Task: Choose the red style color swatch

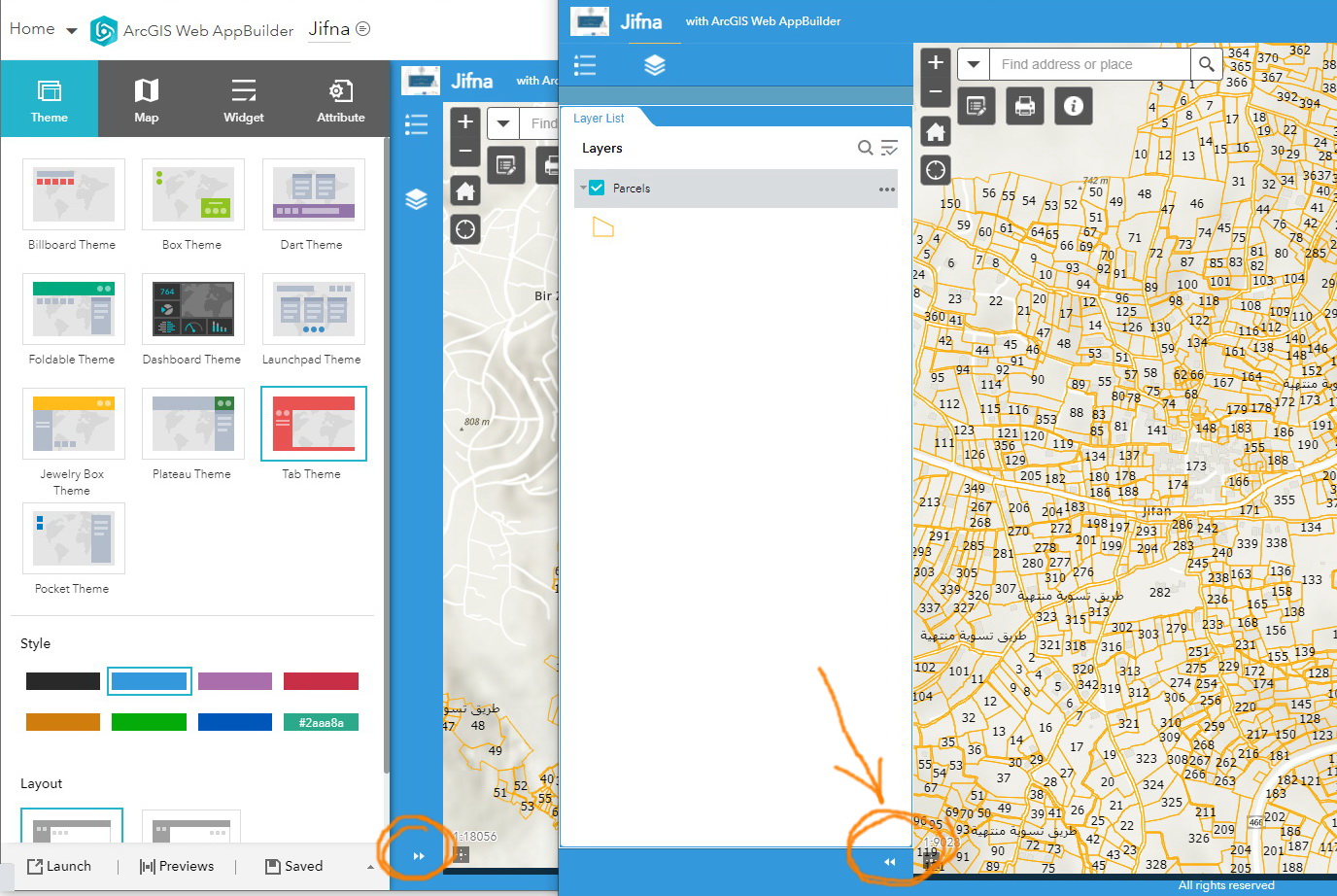Action: (321, 681)
